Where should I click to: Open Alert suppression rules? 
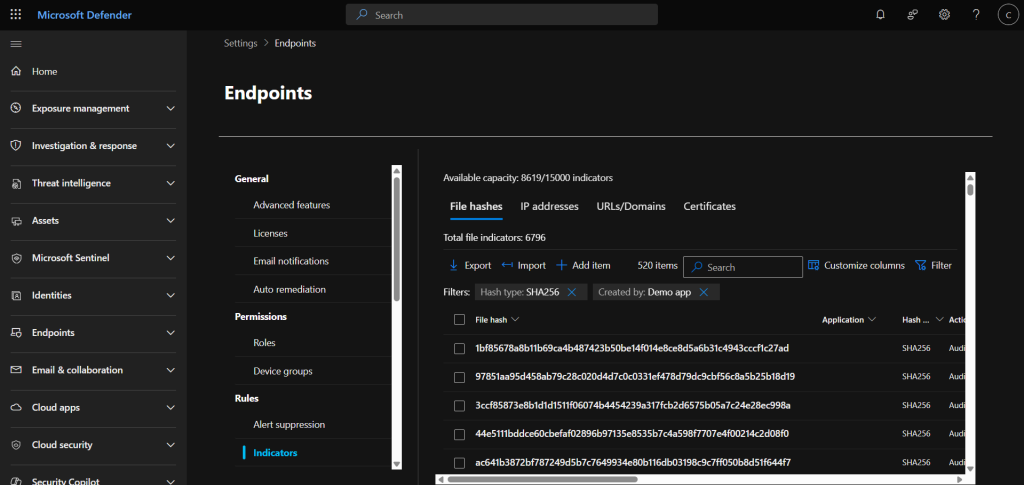point(289,425)
